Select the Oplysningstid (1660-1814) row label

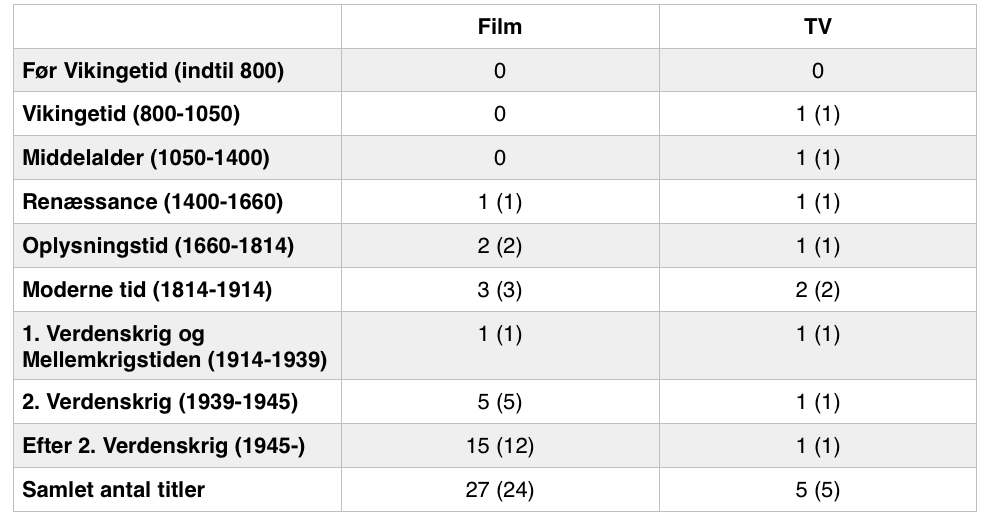[x=158, y=246]
